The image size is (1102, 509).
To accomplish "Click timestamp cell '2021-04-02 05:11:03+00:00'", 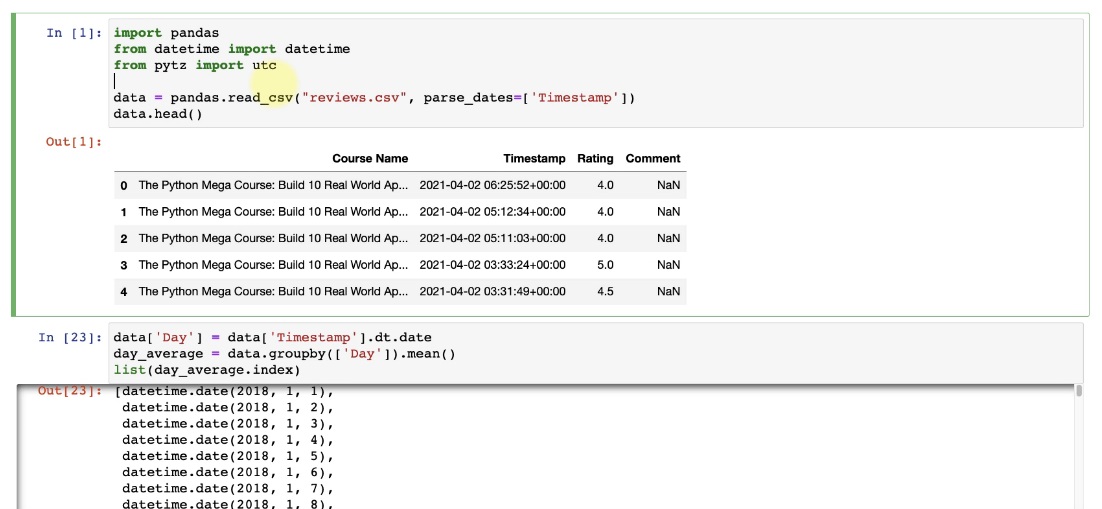I will point(492,239).
